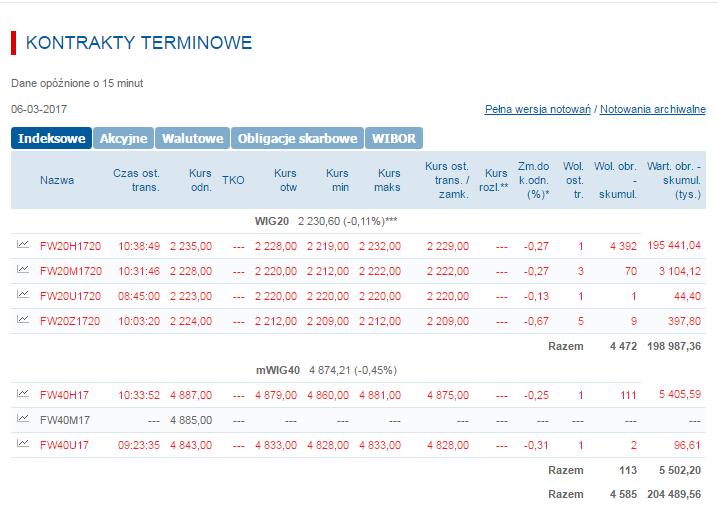718x510 pixels.
Task: Click value 397,80 in FW20Z1720 row
Action: 684,321
